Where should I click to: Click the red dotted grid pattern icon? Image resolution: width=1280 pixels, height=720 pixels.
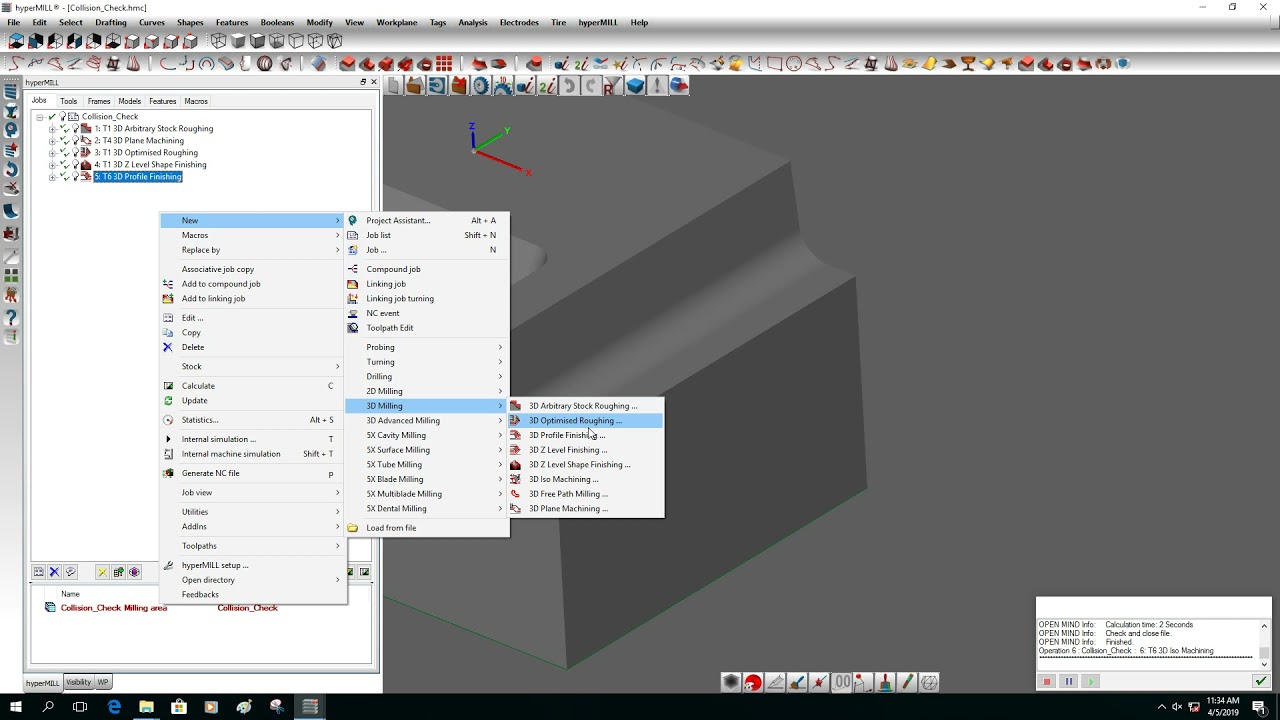[x=444, y=64]
